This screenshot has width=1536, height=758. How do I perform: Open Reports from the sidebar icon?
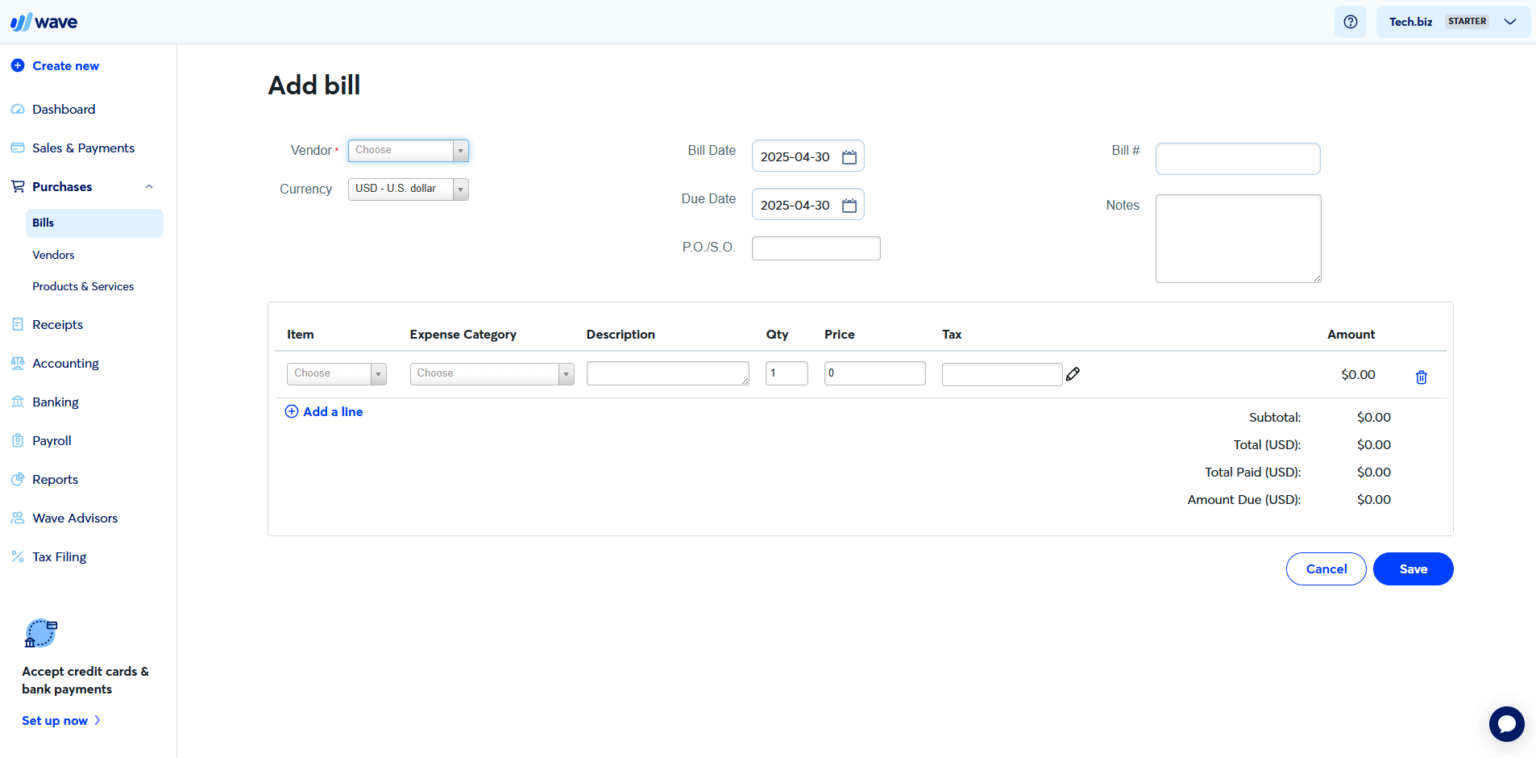coord(16,479)
